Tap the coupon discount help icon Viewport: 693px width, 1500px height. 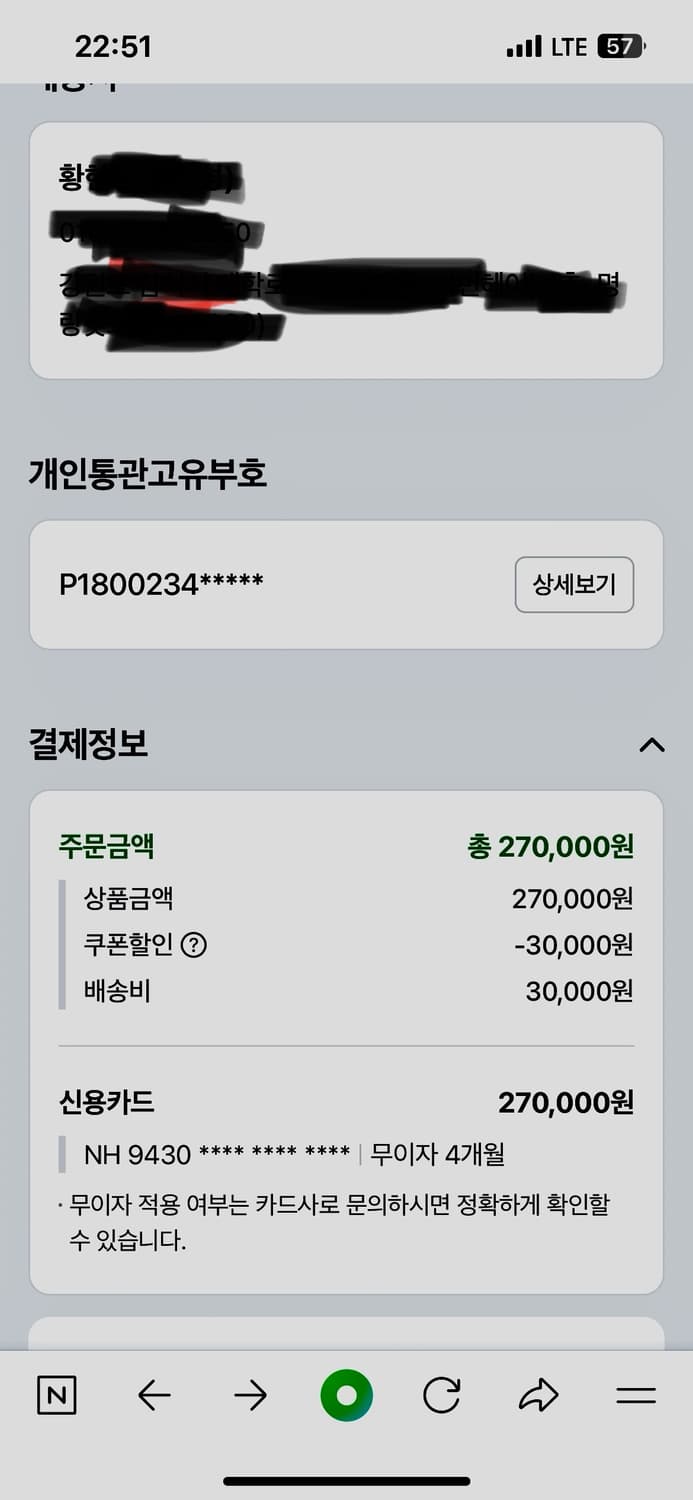(x=194, y=945)
